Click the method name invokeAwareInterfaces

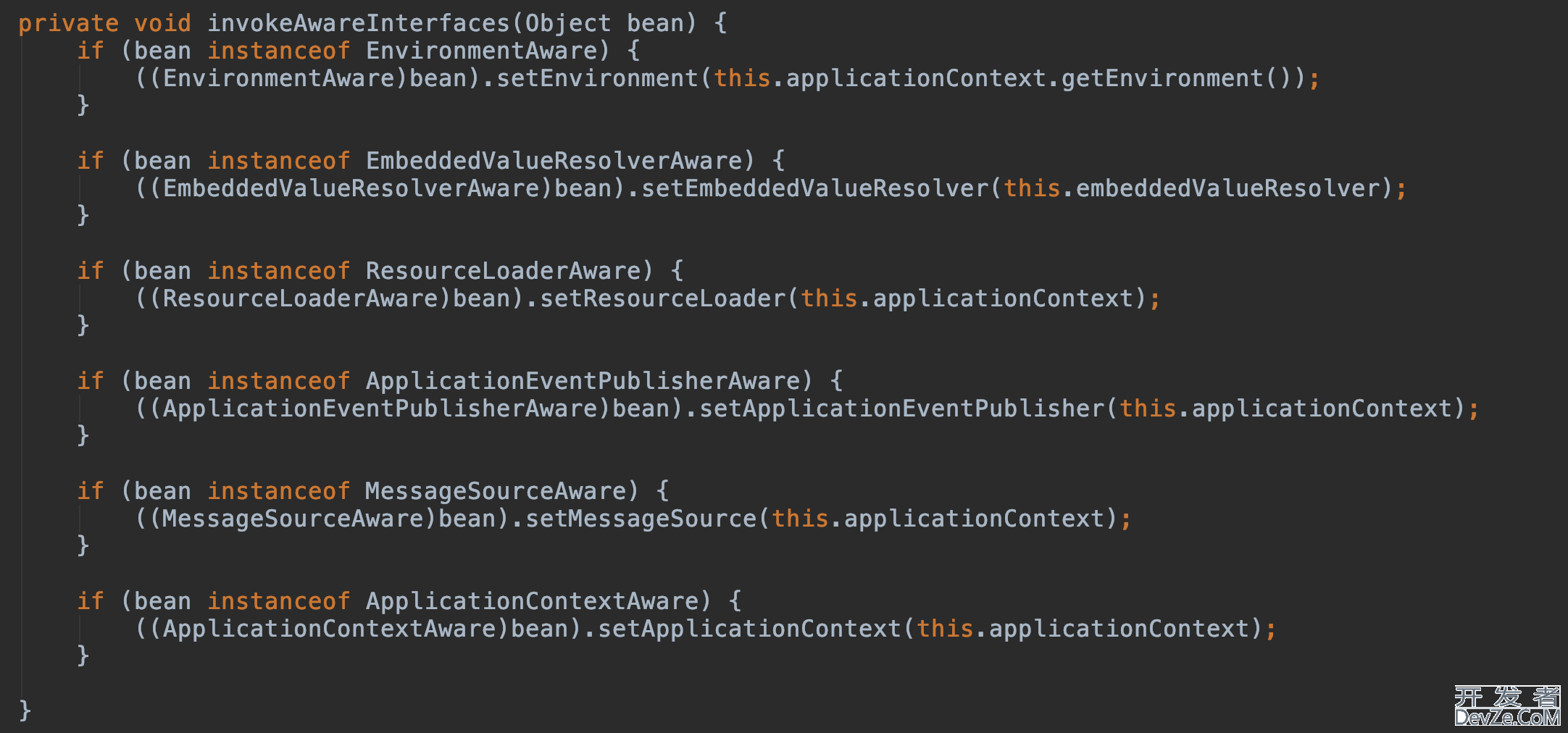click(x=359, y=23)
